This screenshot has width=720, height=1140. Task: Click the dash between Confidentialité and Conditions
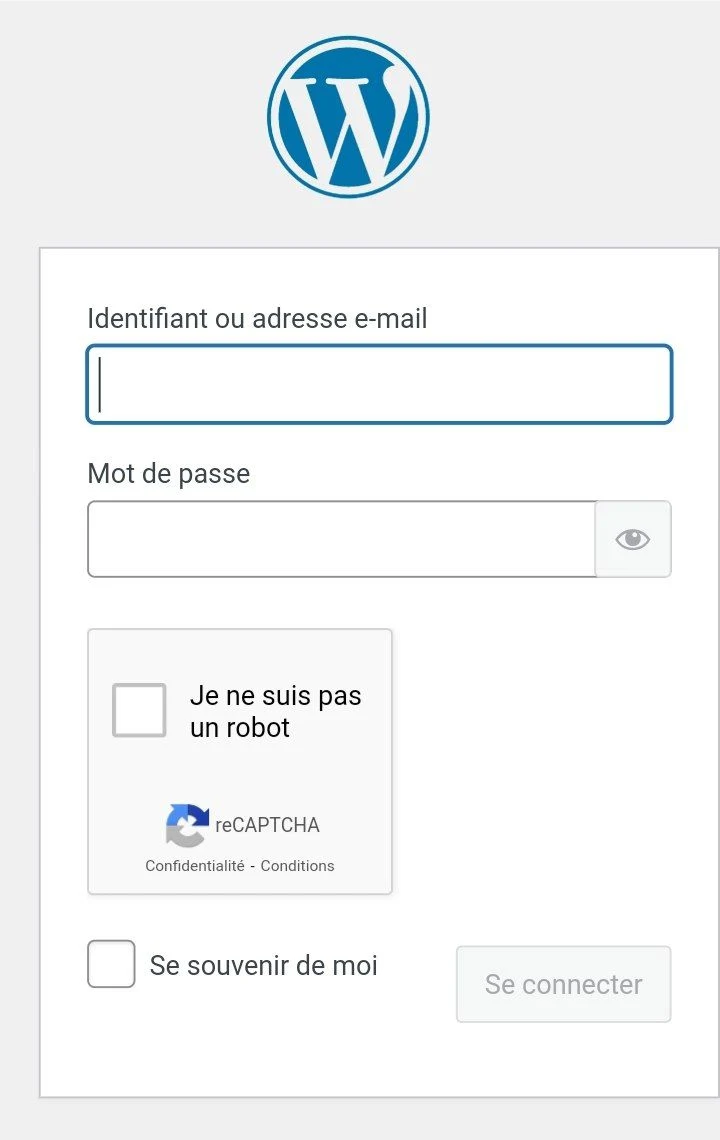point(253,866)
